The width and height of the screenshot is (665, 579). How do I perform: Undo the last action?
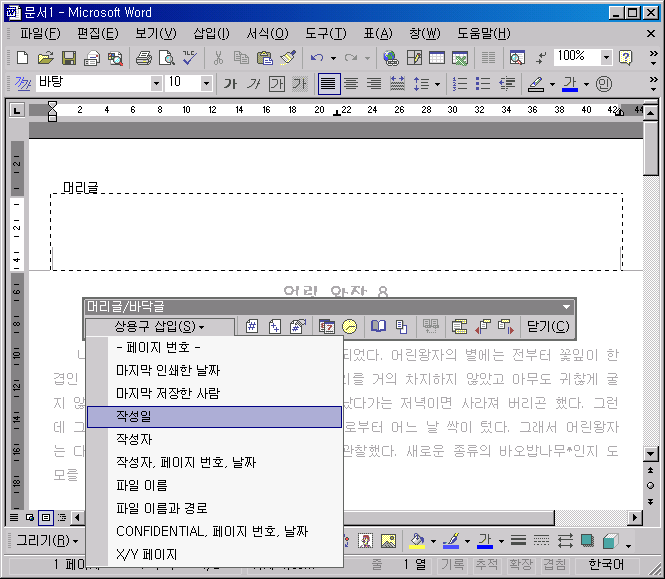[x=317, y=57]
